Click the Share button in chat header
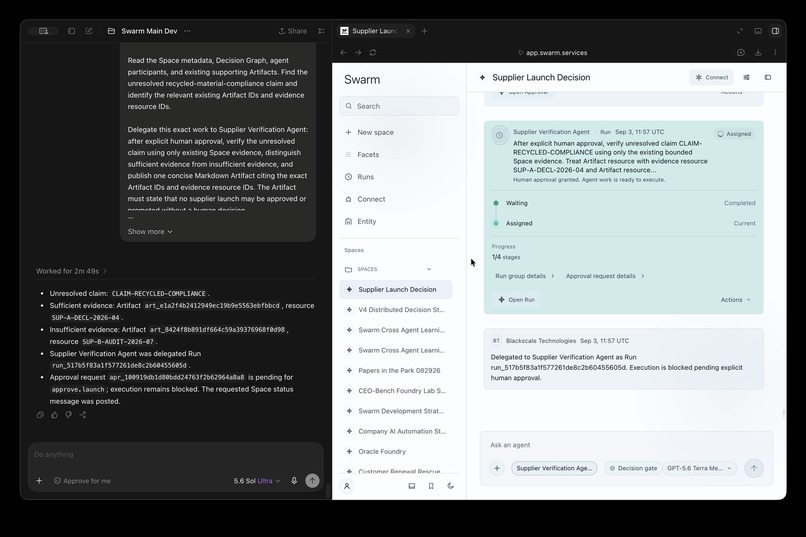This screenshot has height=537, width=806. pos(292,31)
